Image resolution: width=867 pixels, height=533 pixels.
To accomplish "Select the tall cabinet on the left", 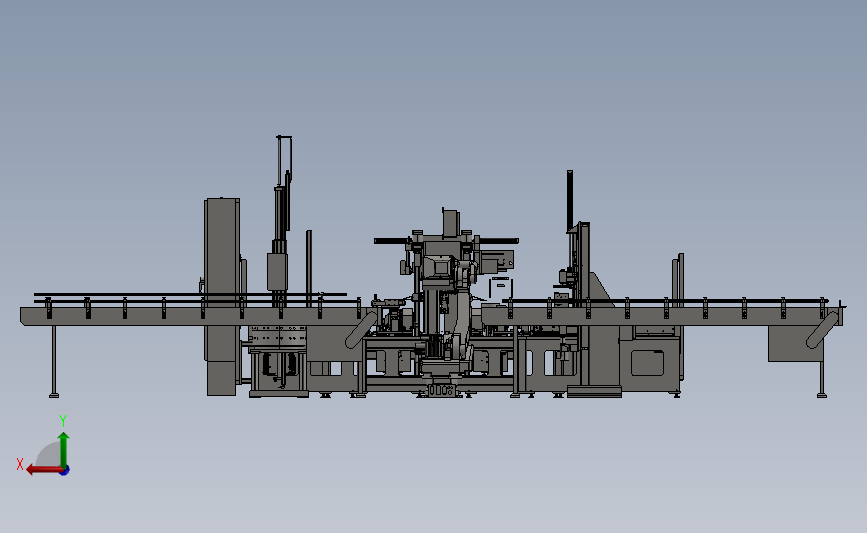I will click(x=223, y=296).
